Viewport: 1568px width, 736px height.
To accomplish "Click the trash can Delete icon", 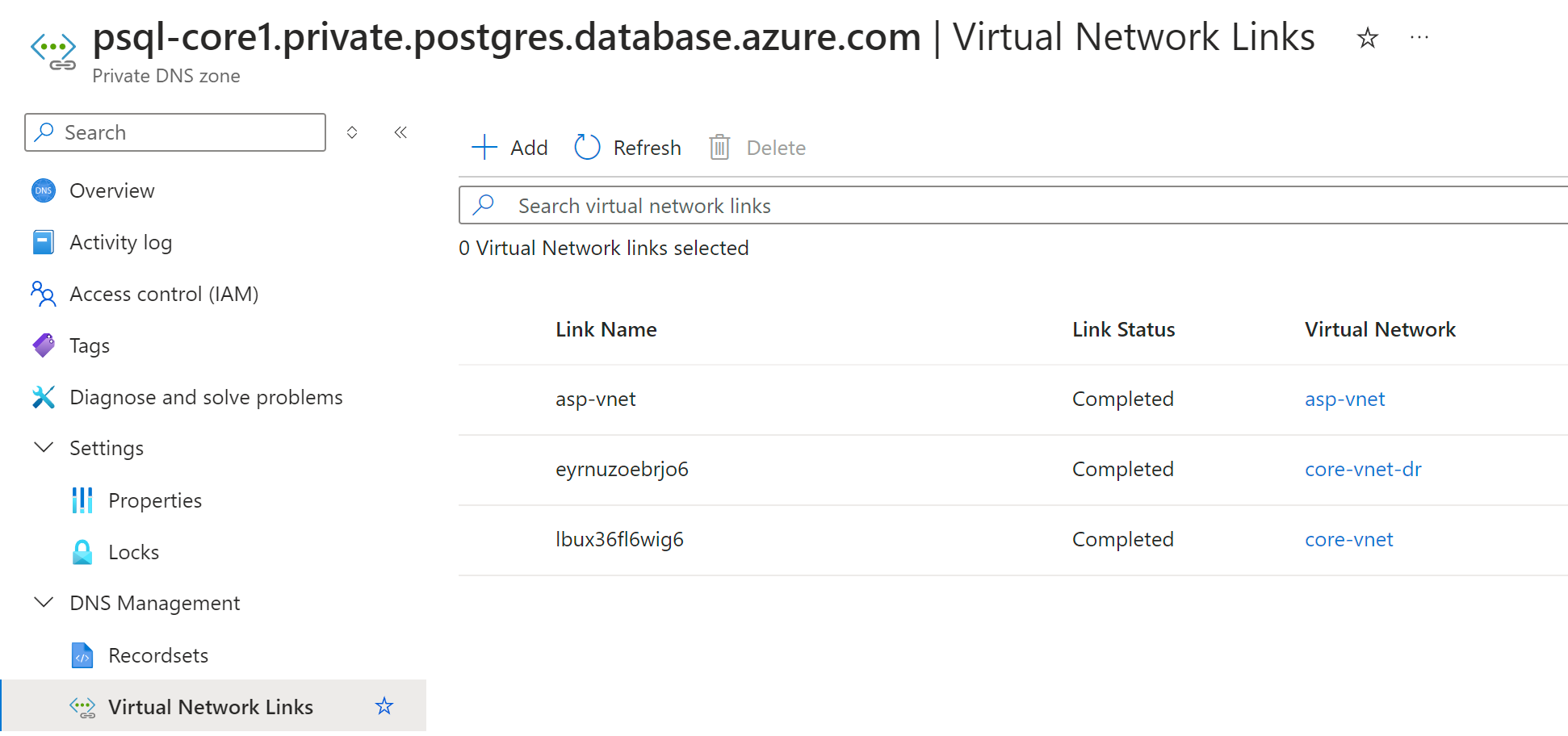I will [x=719, y=147].
